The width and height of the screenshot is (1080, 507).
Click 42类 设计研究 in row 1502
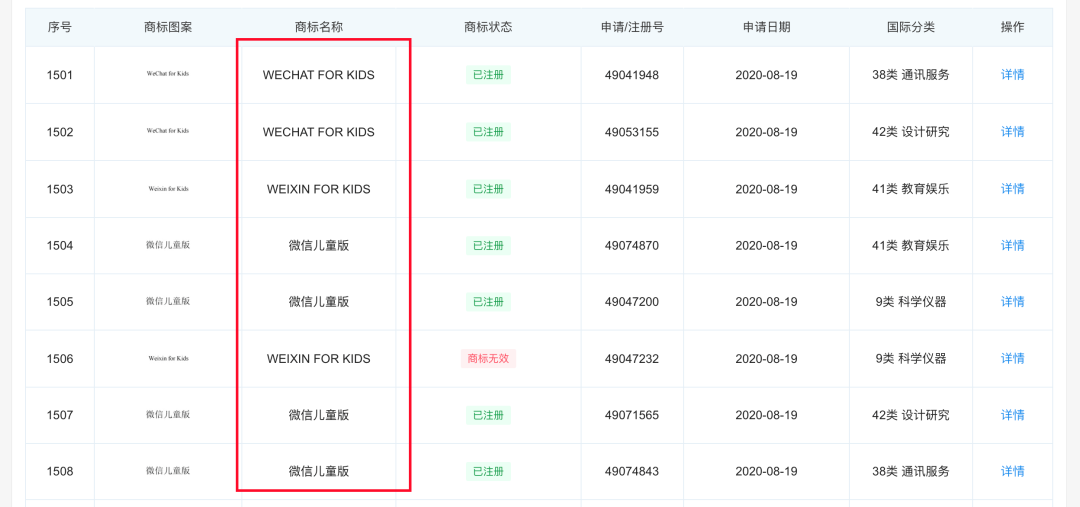[911, 132]
